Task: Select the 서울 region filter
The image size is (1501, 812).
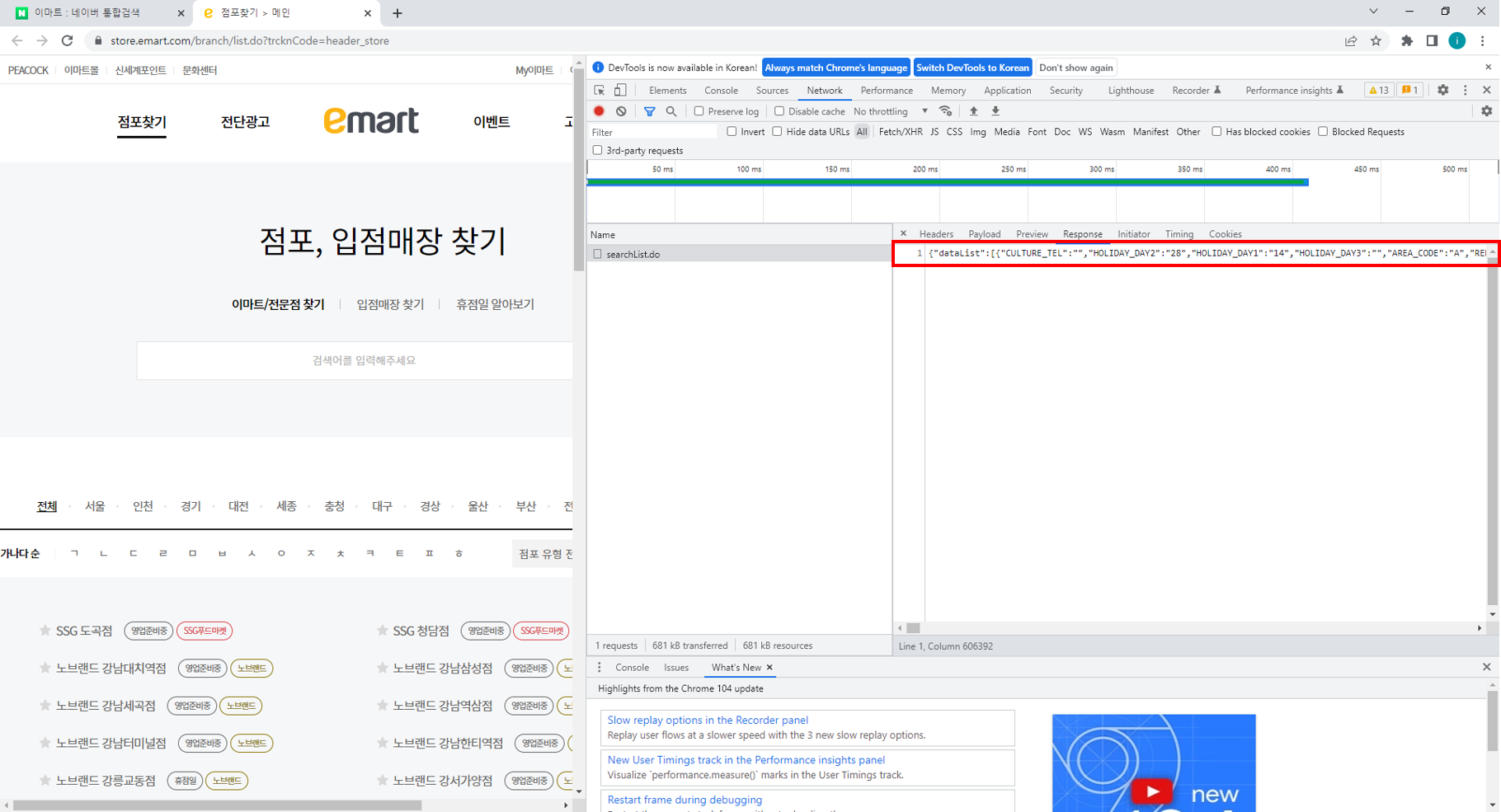Action: (95, 506)
